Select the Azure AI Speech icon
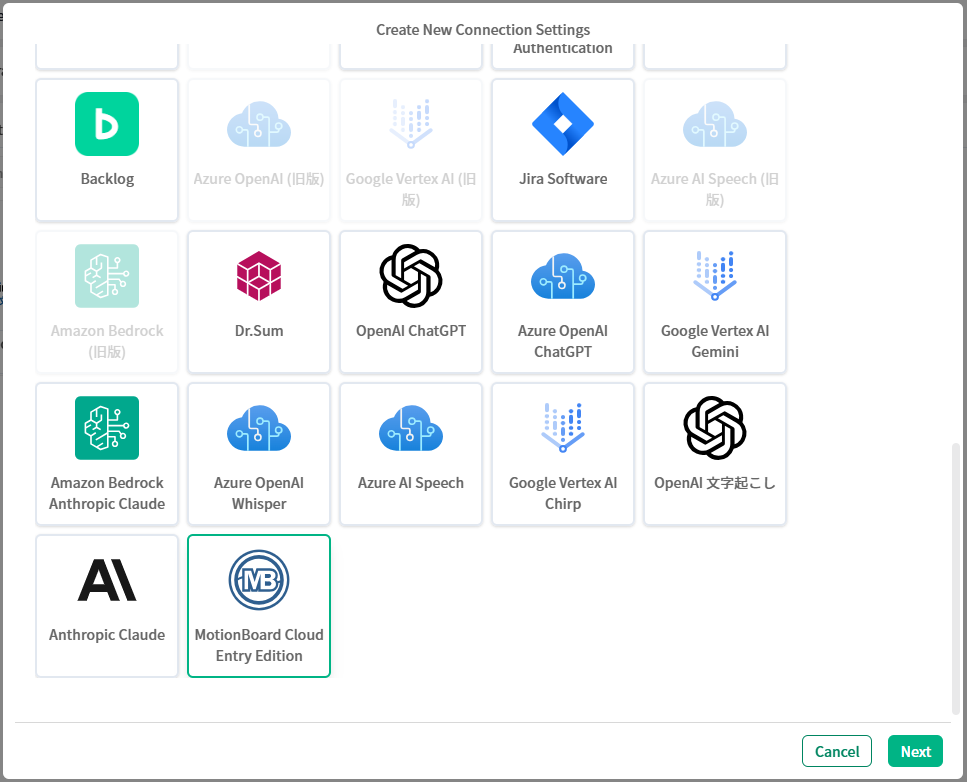Viewport: 967px width, 782px height. 411,429
